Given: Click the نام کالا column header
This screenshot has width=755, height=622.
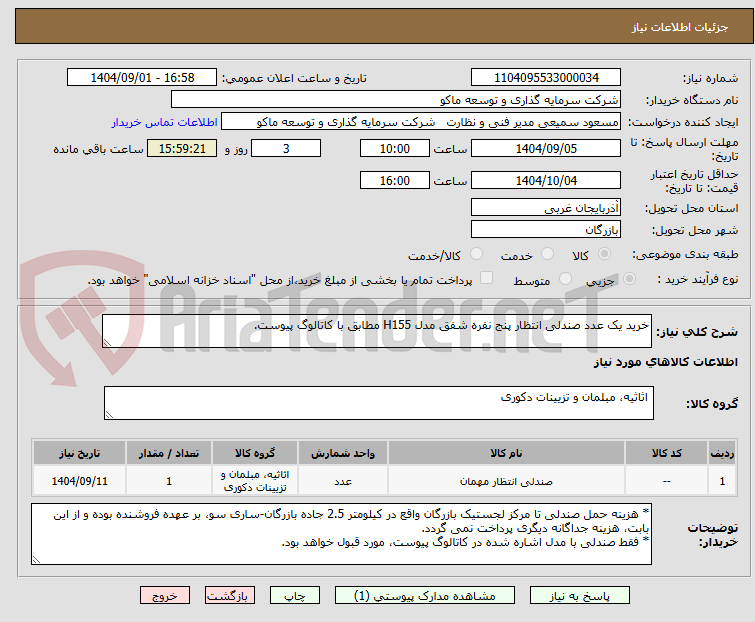Looking at the screenshot, I should [x=507, y=453].
